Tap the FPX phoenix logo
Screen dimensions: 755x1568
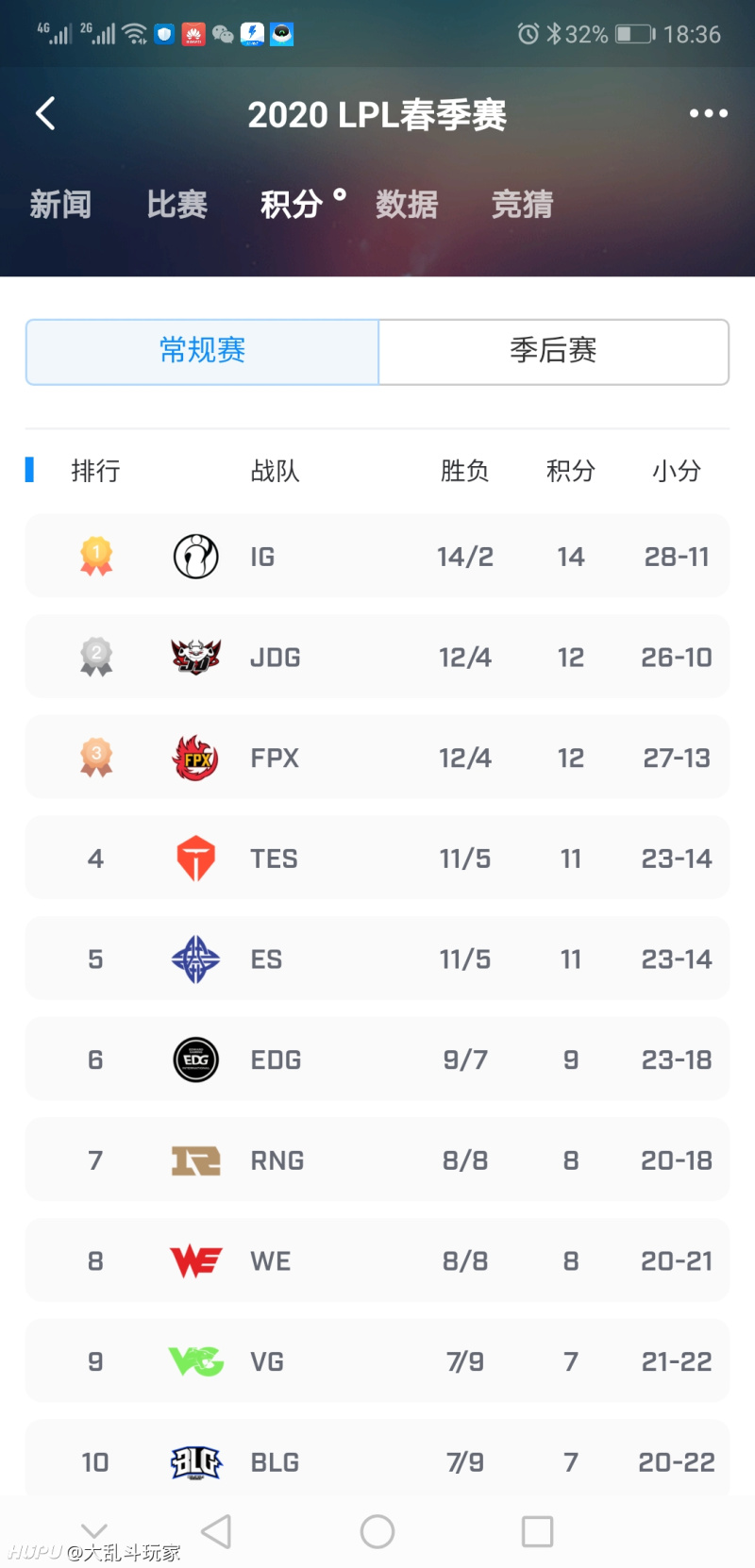click(x=196, y=758)
